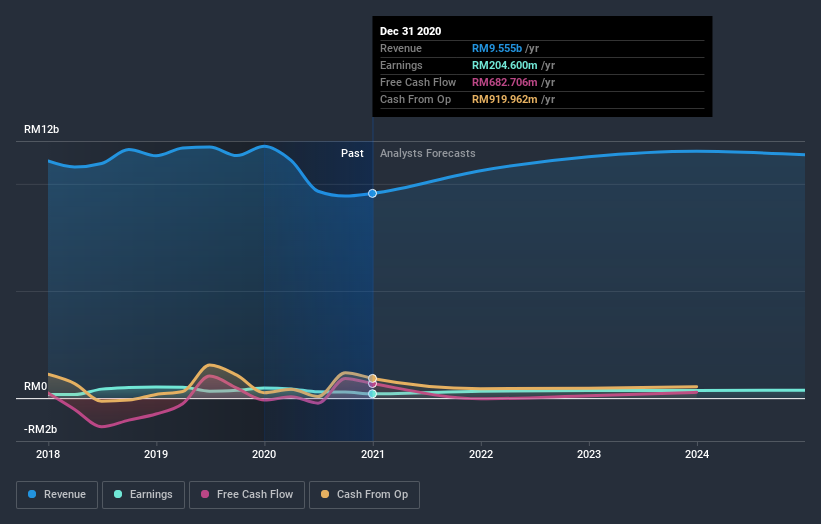Click the RM0 y-axis label
Image resolution: width=821 pixels, height=524 pixels.
pos(36,386)
